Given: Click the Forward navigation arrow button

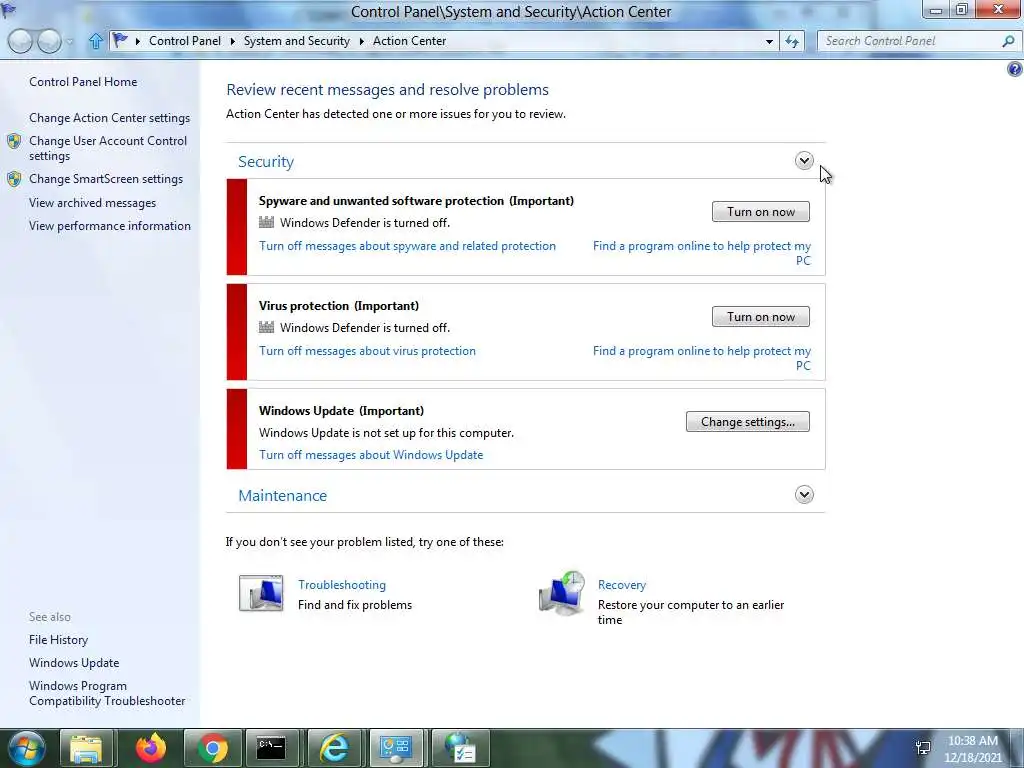Looking at the screenshot, I should [50, 41].
